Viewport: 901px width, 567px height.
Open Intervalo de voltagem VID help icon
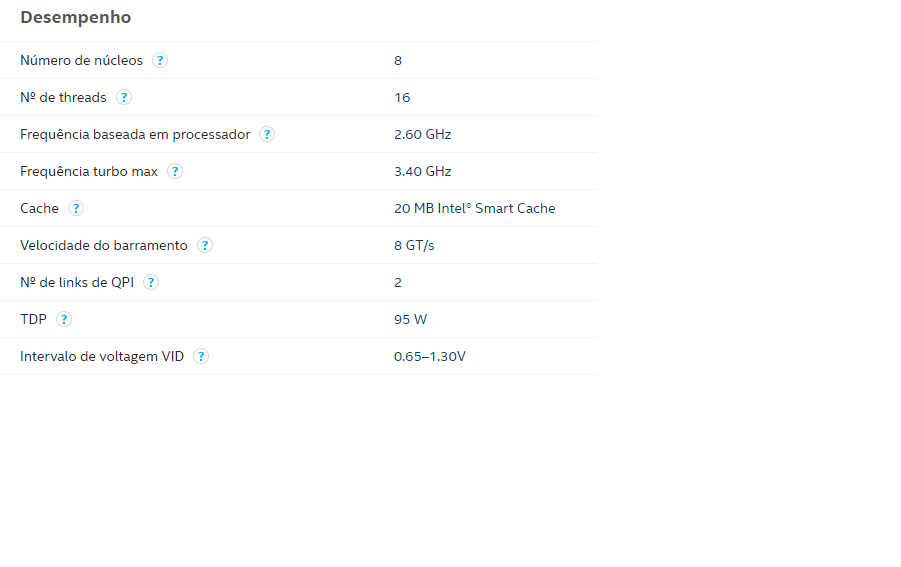[x=201, y=356]
